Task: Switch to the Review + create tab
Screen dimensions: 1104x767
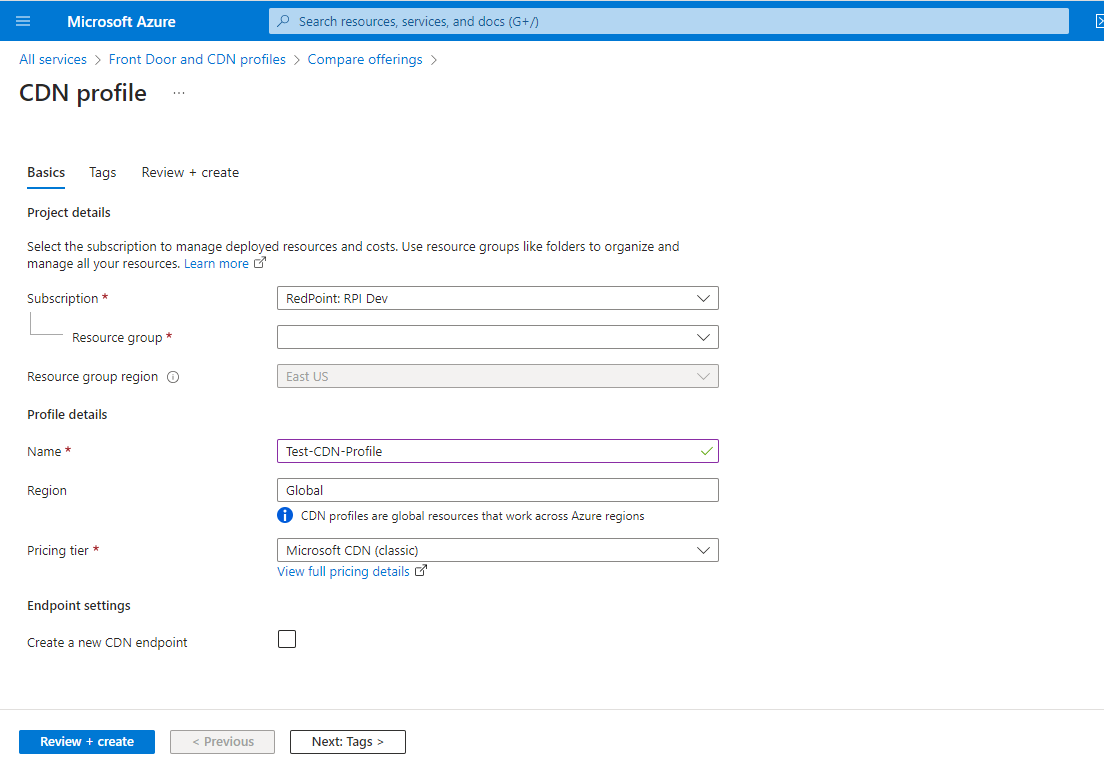Action: [190, 173]
